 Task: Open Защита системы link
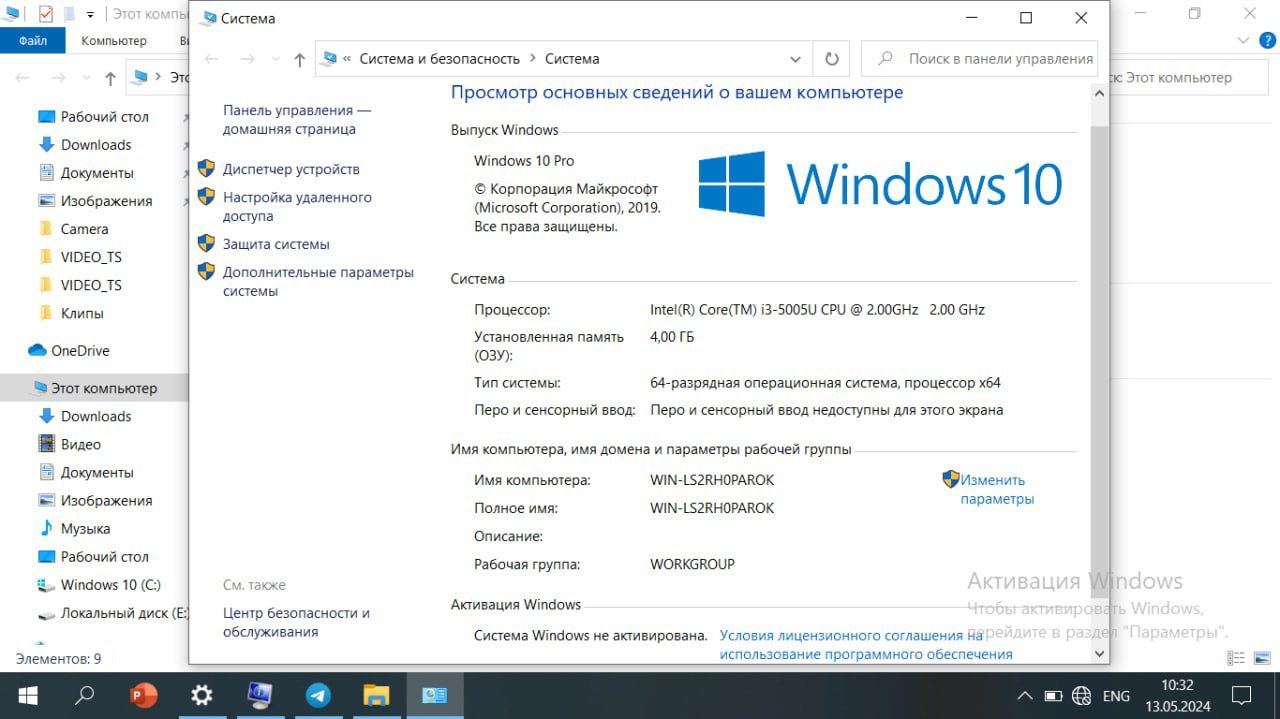276,244
